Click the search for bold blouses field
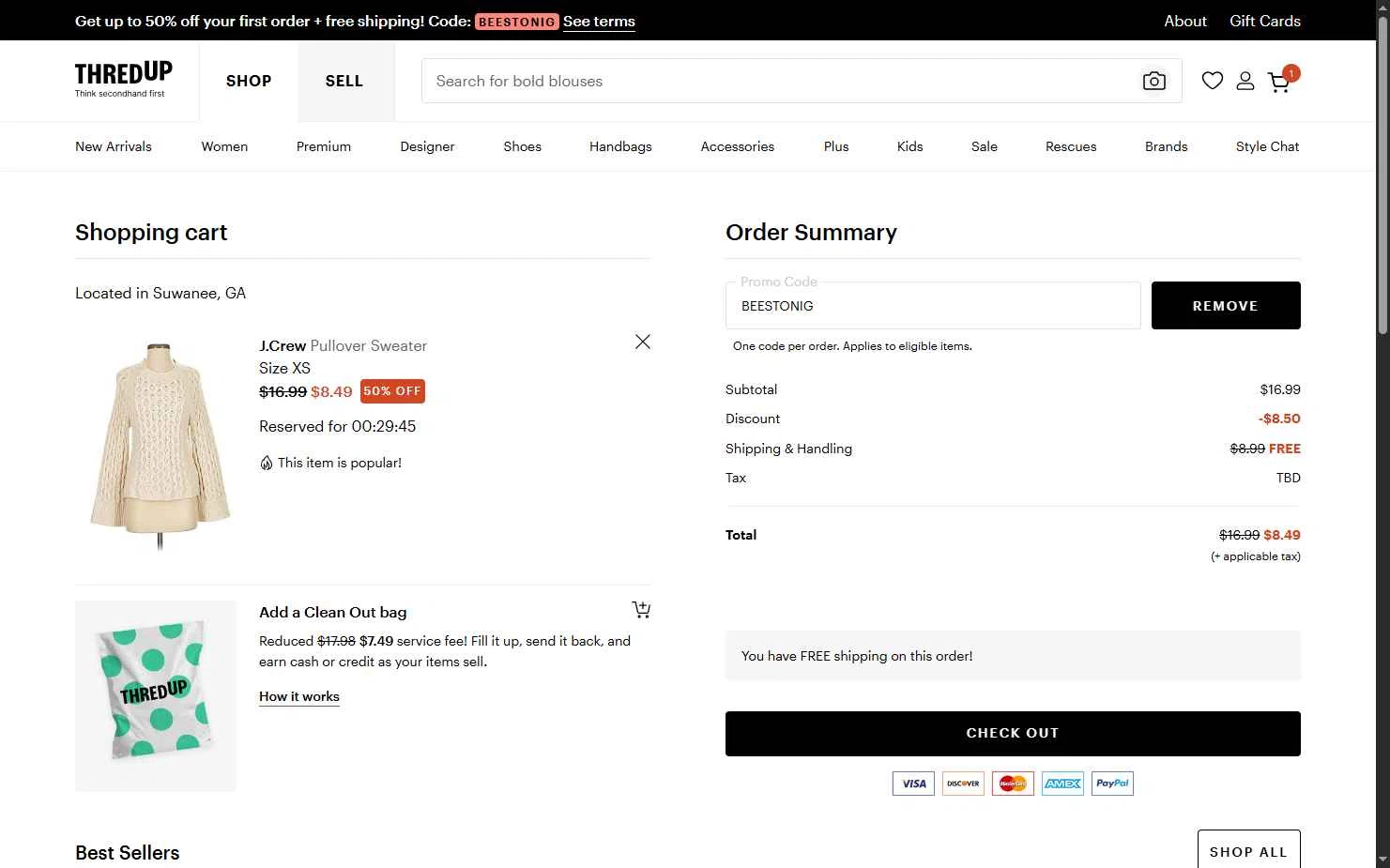The width and height of the screenshot is (1390, 868). click(779, 81)
